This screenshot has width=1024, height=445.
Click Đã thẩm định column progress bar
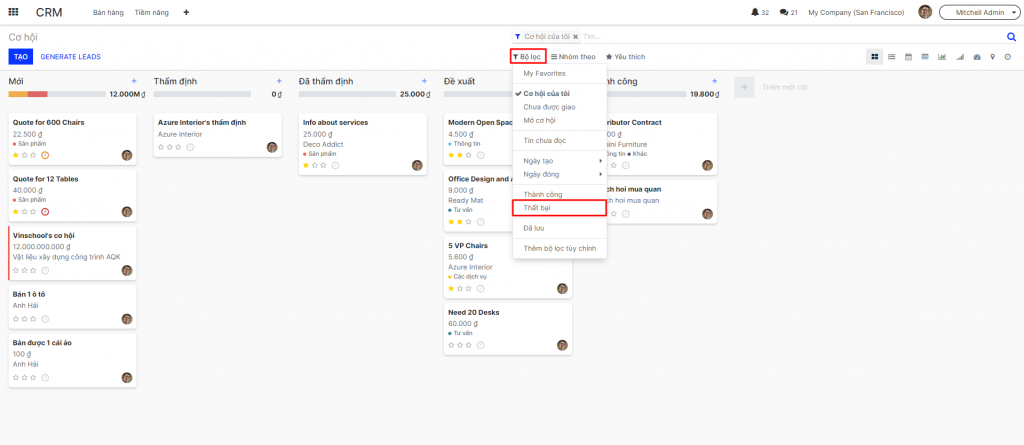click(x=347, y=94)
